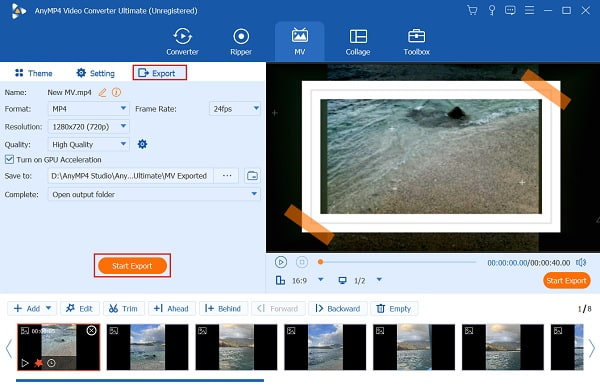Mute the preview volume icon
Screen dimensions: 600x389
tap(581, 262)
